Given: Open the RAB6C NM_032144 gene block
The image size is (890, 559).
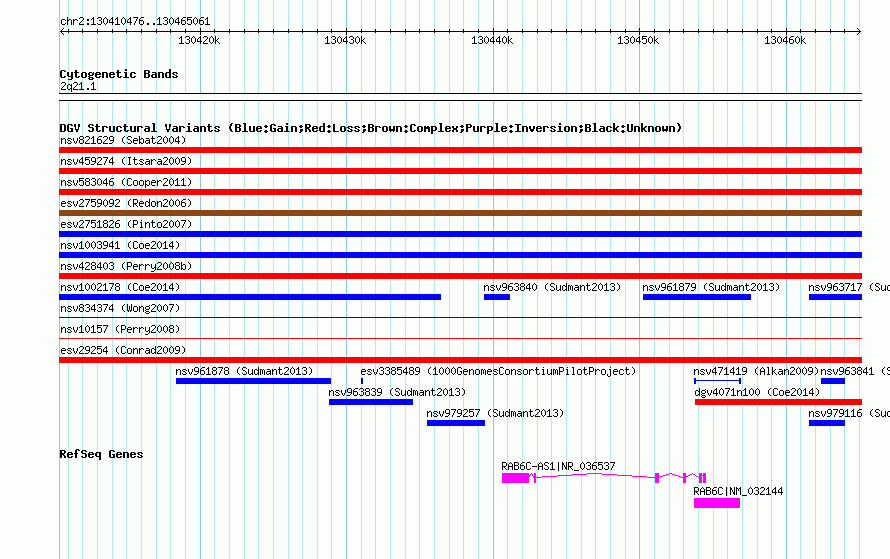Looking at the screenshot, I should pyautogui.click(x=717, y=503).
